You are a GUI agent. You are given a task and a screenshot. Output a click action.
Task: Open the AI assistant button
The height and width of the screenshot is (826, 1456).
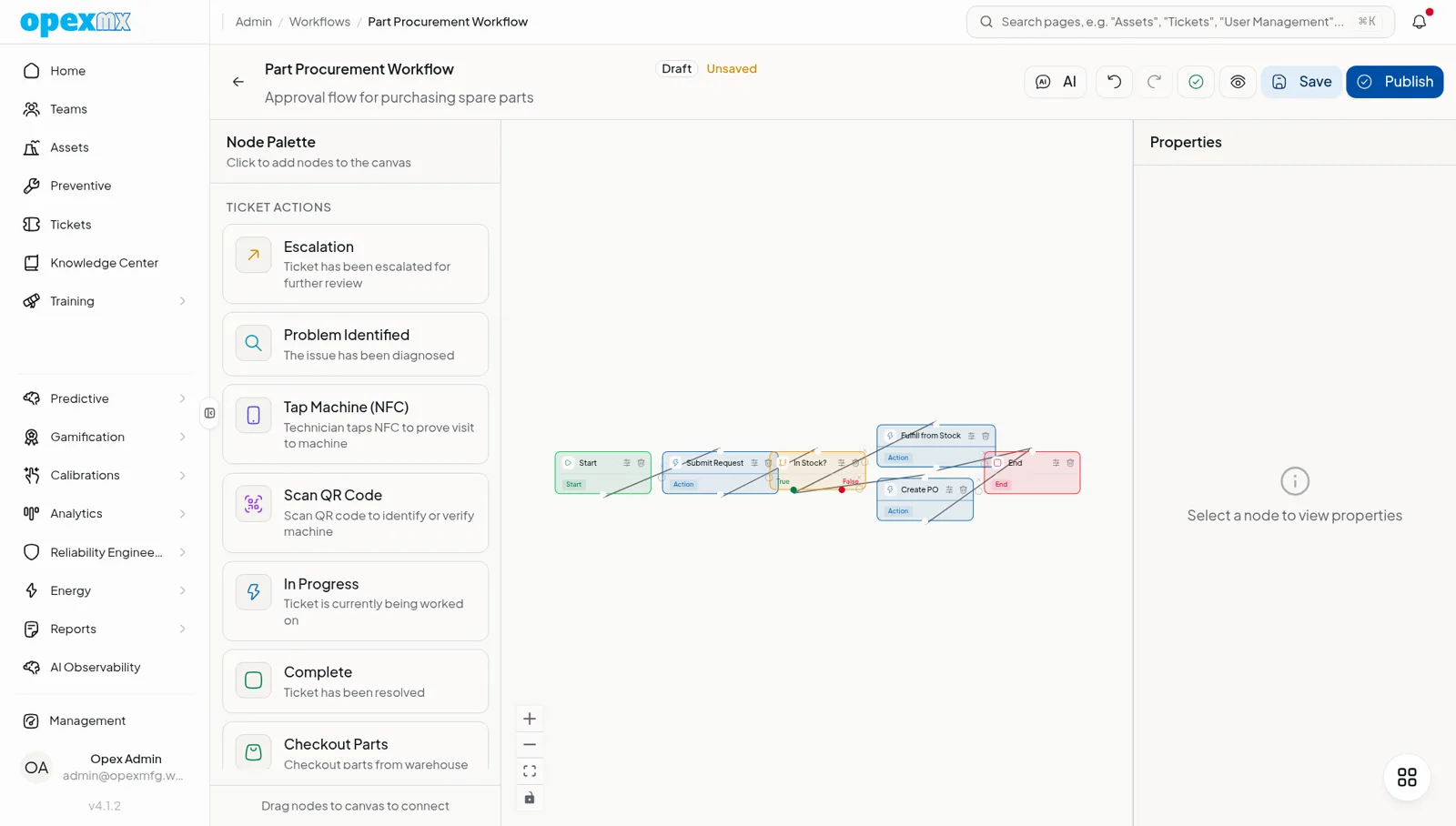tap(1055, 82)
